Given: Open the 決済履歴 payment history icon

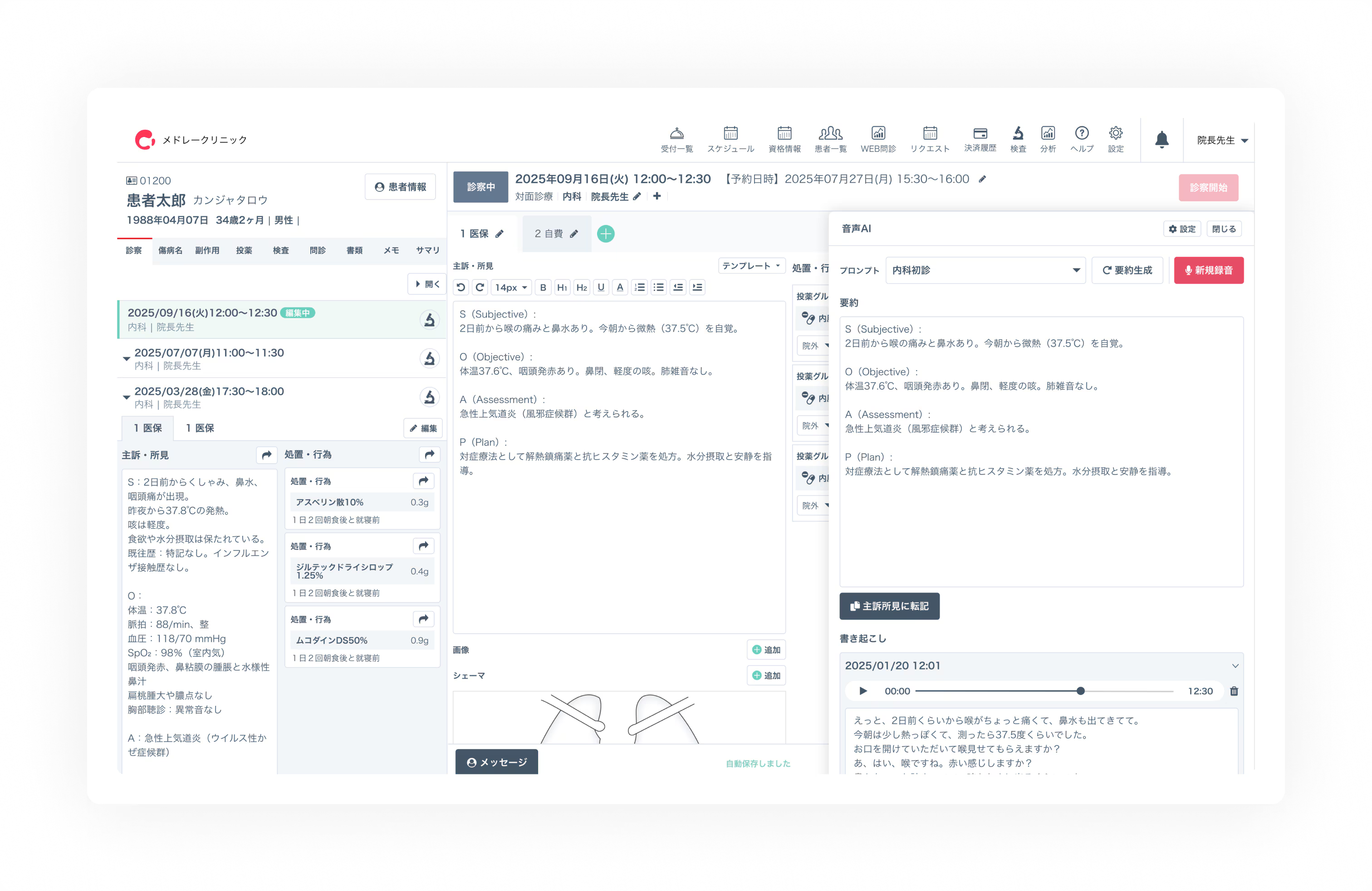Looking at the screenshot, I should (980, 138).
